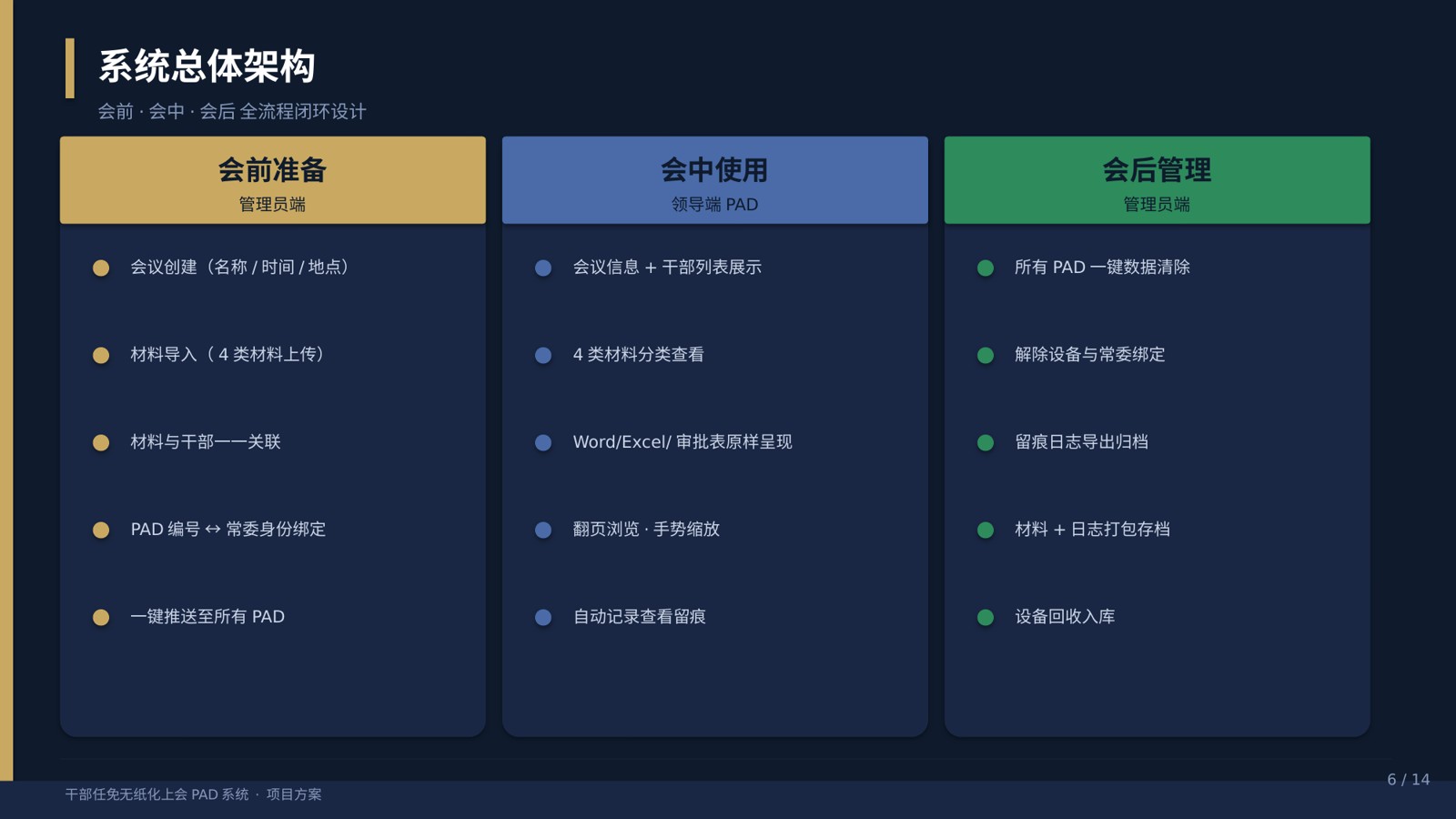Click the page number 6 / 14
This screenshot has height=819, width=1456.
pyautogui.click(x=1409, y=780)
